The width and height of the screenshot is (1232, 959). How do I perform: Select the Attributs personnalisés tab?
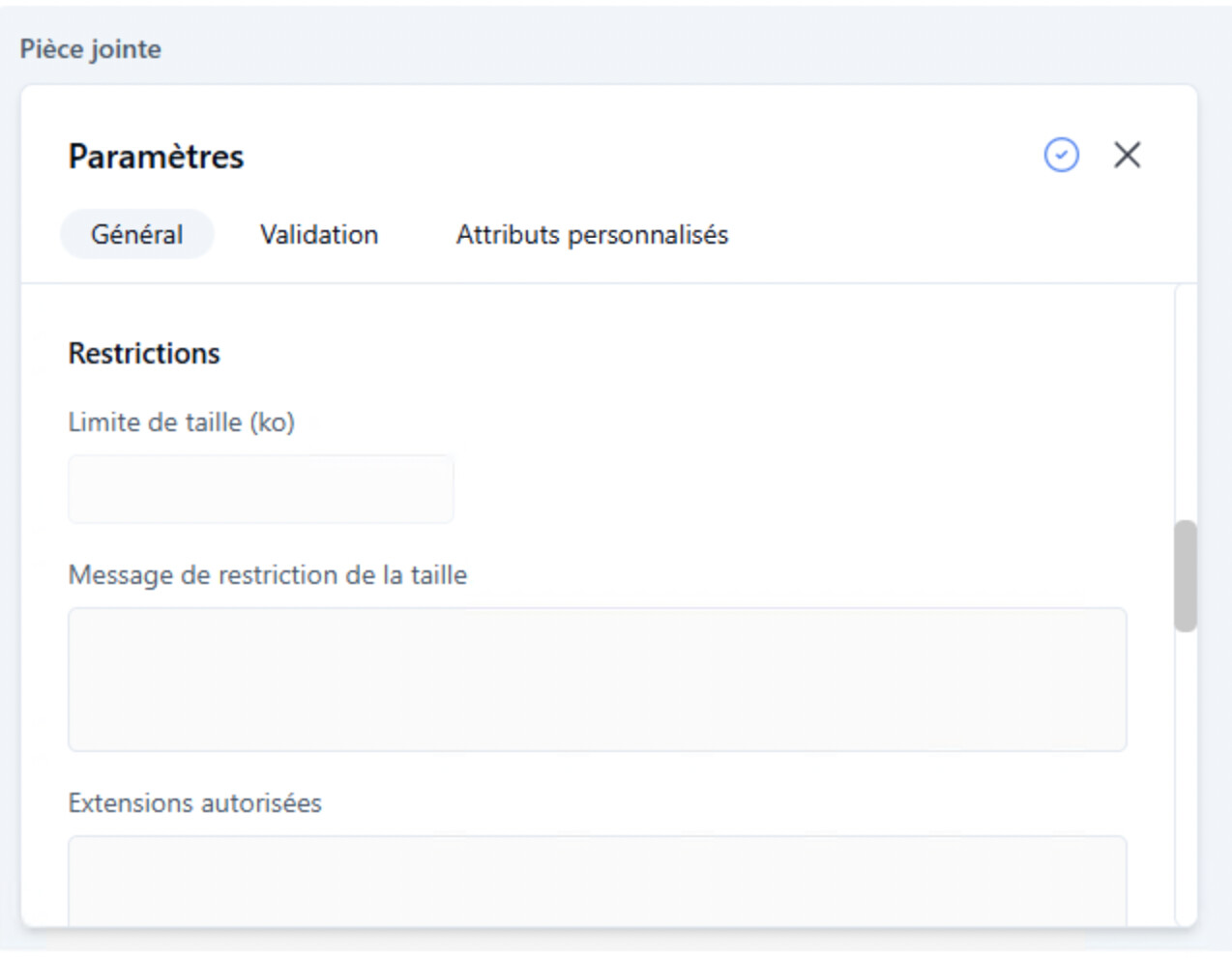pos(592,235)
